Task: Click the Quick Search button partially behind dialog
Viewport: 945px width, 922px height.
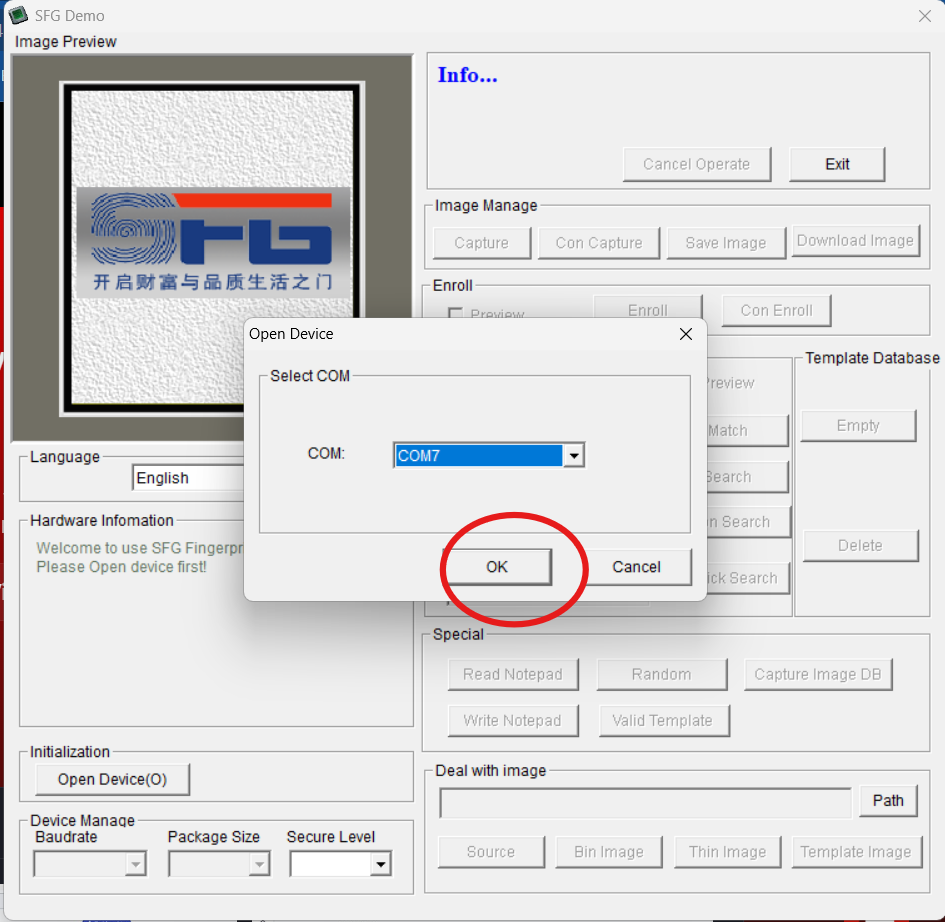Action: pos(747,578)
